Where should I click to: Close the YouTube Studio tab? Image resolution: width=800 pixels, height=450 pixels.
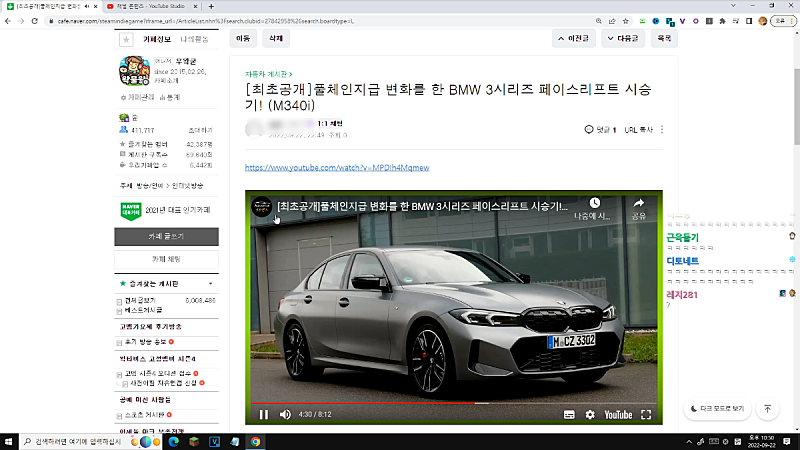pyautogui.click(x=195, y=6)
